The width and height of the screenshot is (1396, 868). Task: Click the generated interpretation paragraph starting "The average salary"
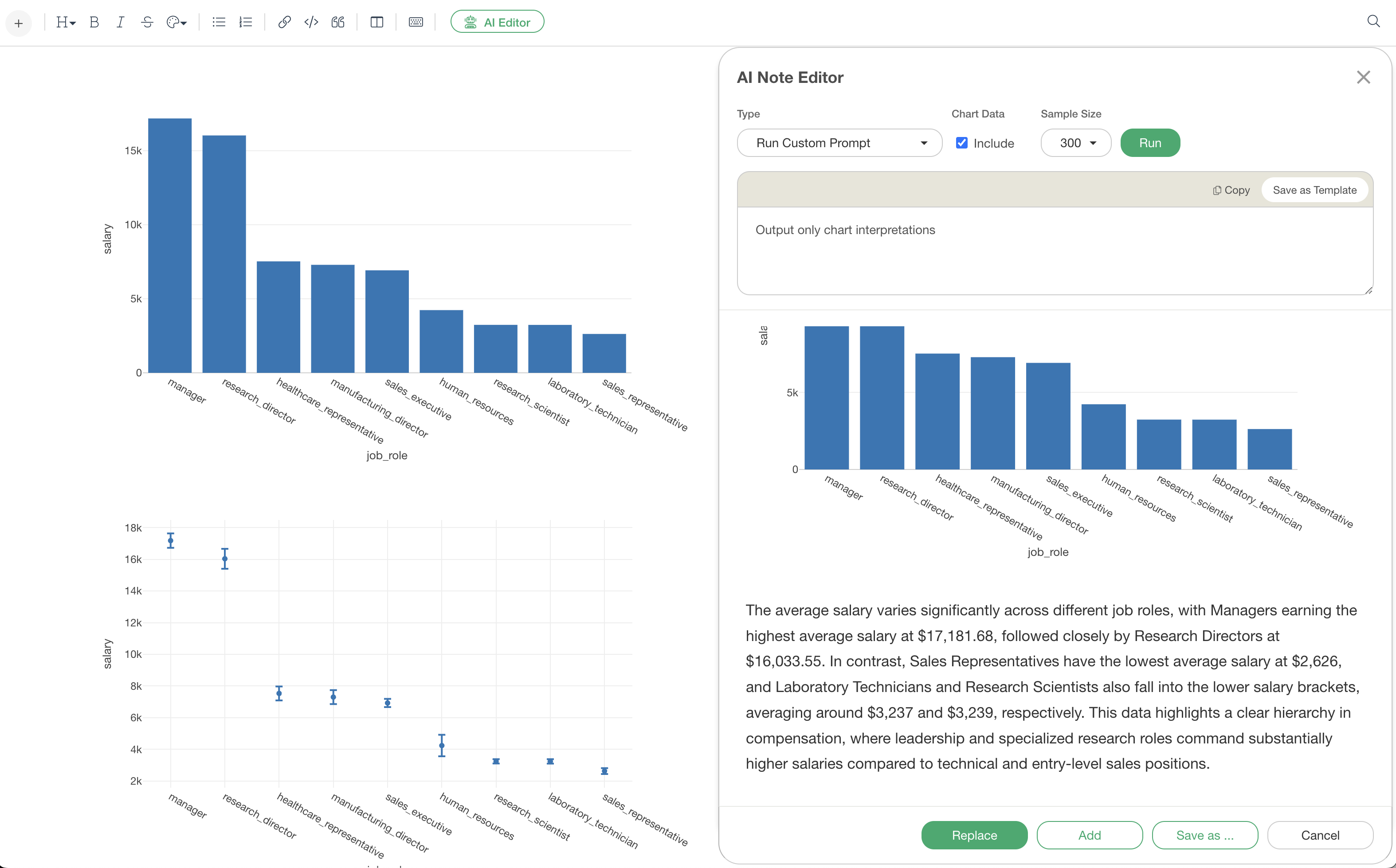coord(1052,687)
